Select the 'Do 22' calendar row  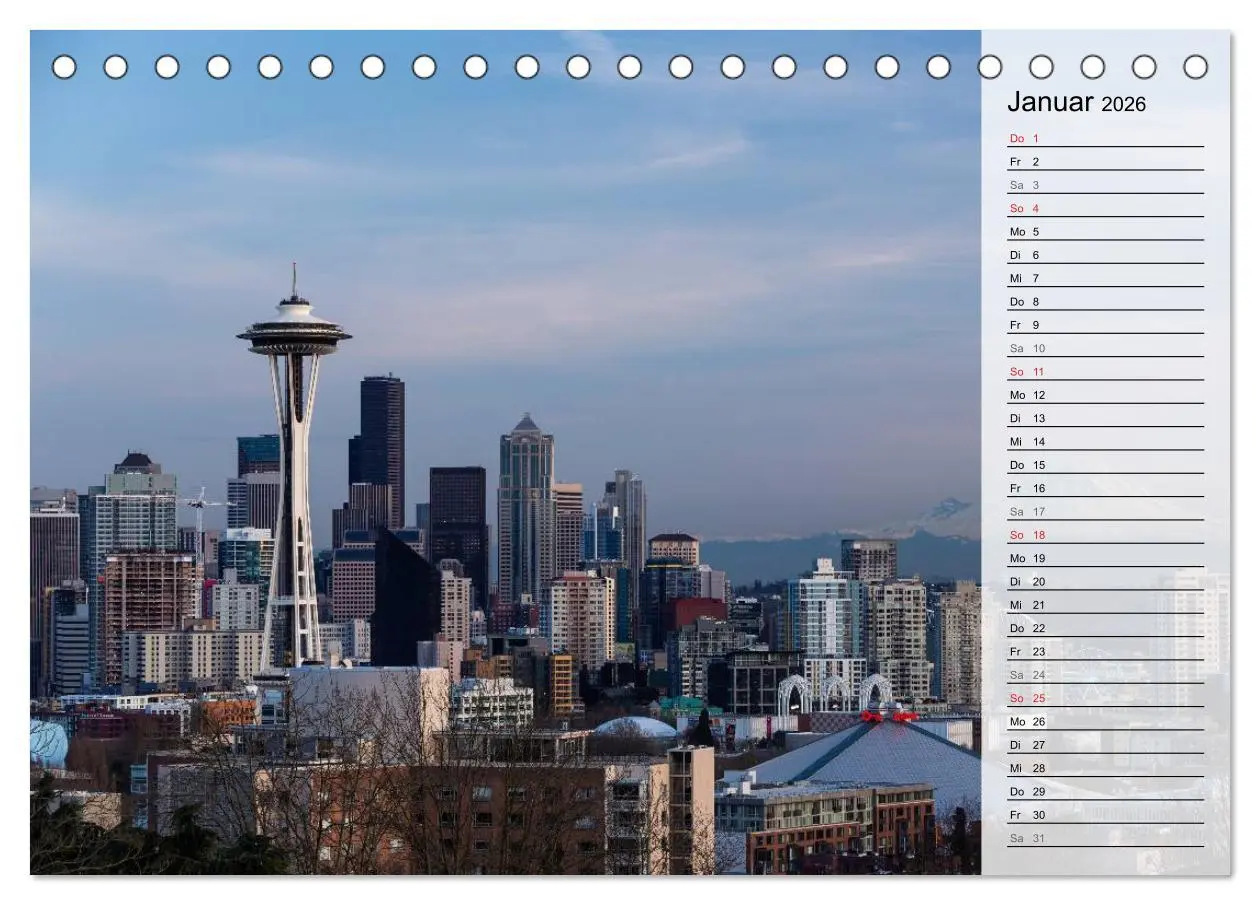[x=1105, y=628]
